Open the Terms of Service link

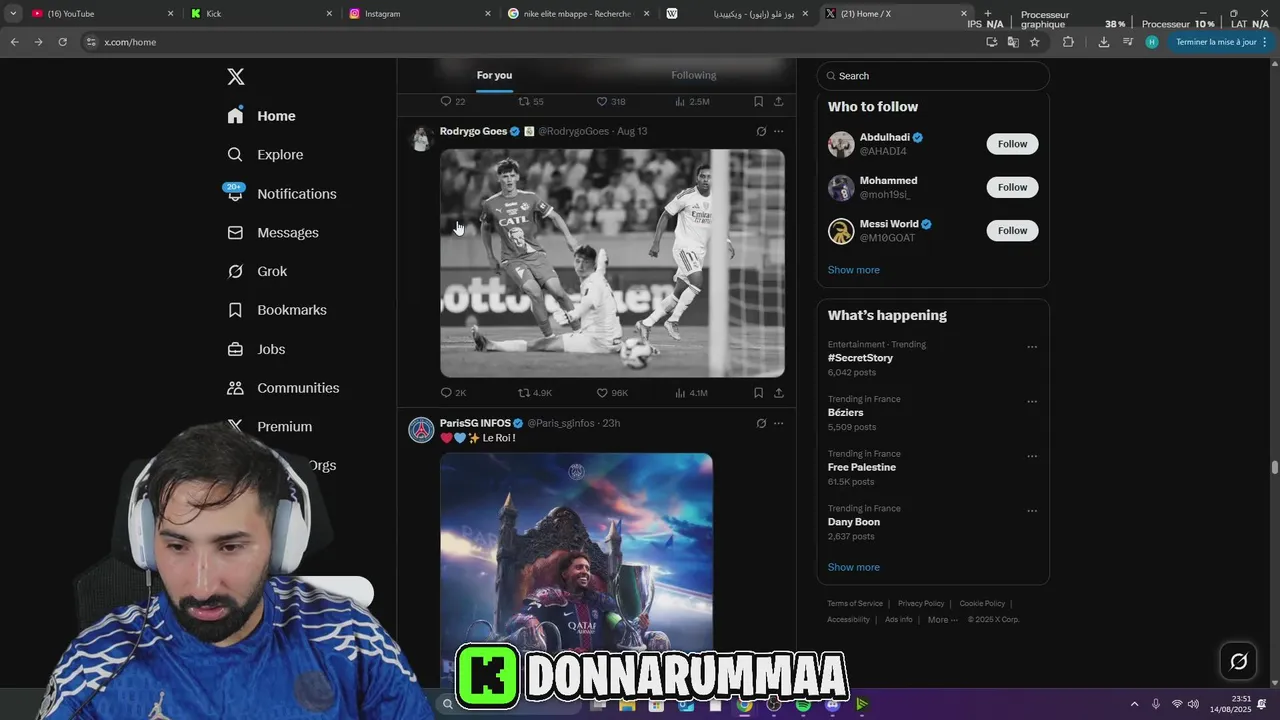(x=855, y=604)
